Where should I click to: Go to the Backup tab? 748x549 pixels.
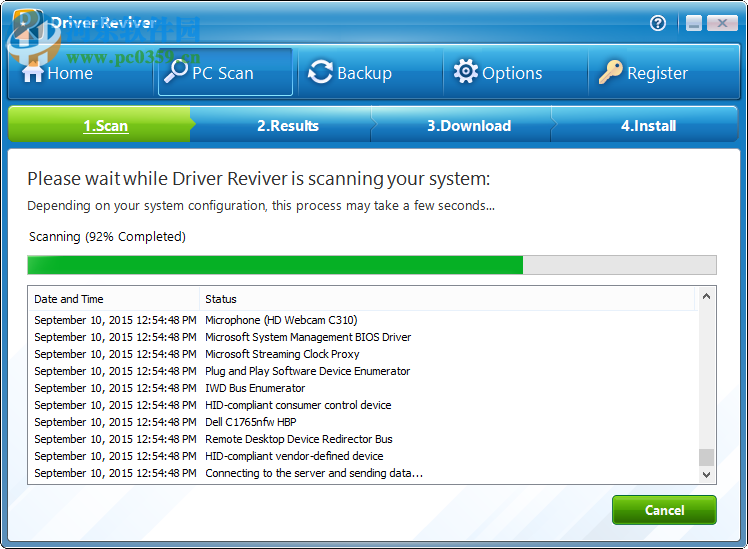pos(370,72)
